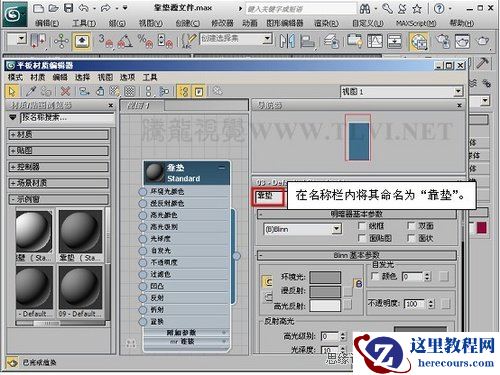Click the binoculars search icon

[365, 9]
